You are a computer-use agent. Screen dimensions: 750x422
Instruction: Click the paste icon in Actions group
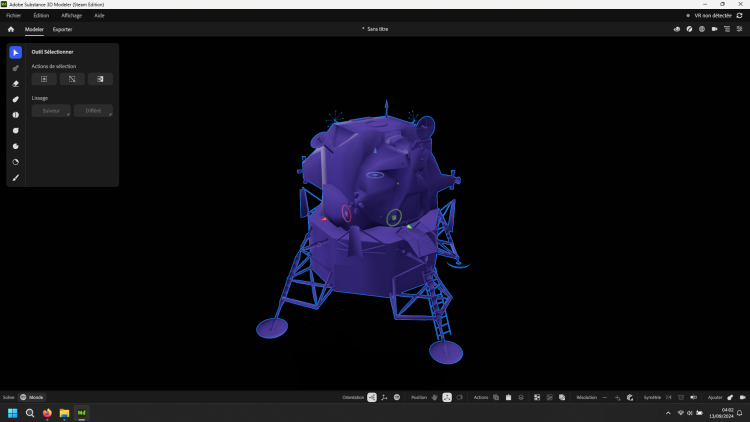tap(509, 397)
